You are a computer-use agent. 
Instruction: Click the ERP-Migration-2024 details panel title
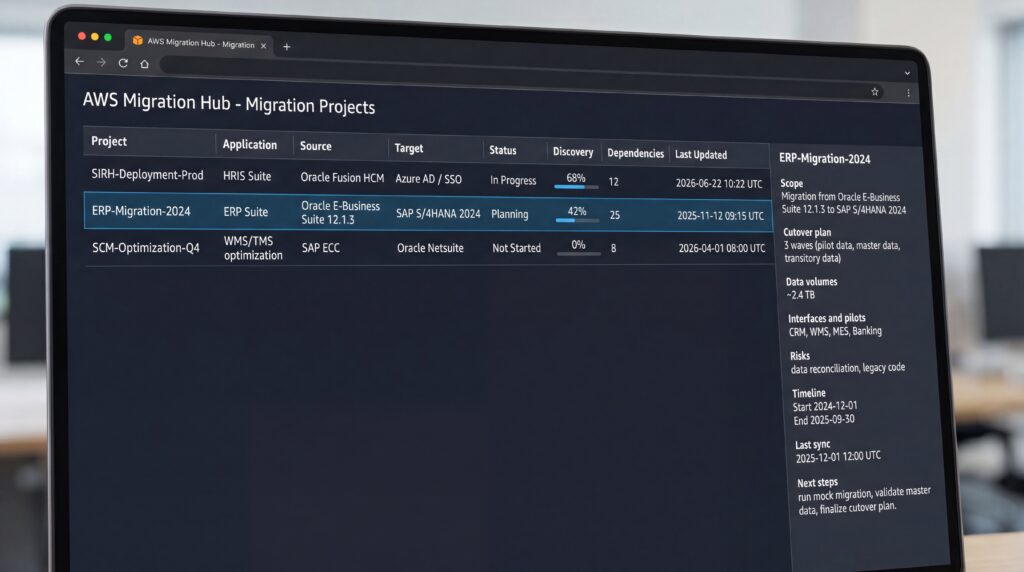click(825, 159)
